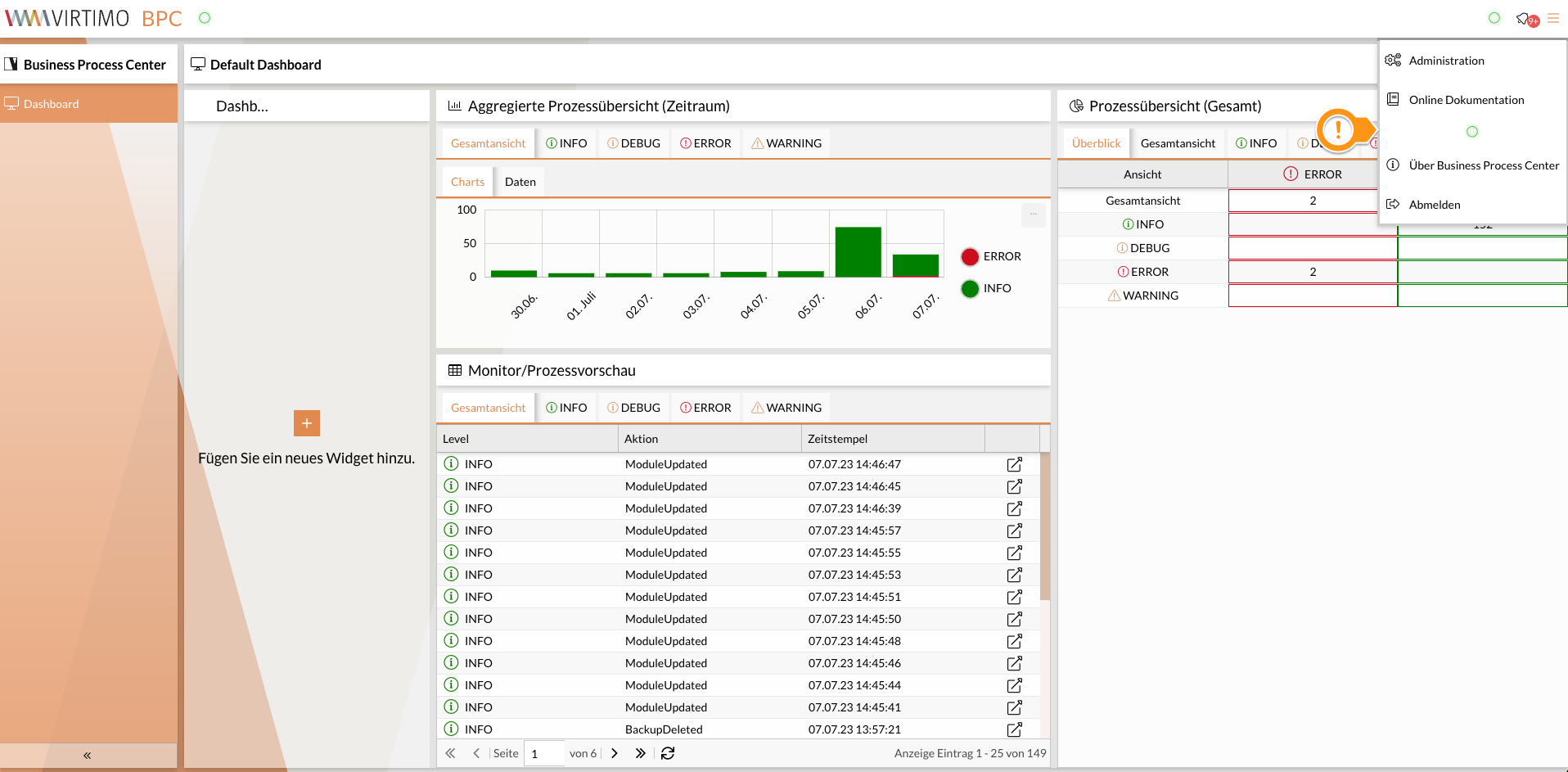Image resolution: width=1568 pixels, height=772 pixels.
Task: Open Online Dokumentation link
Action: [x=1466, y=100]
